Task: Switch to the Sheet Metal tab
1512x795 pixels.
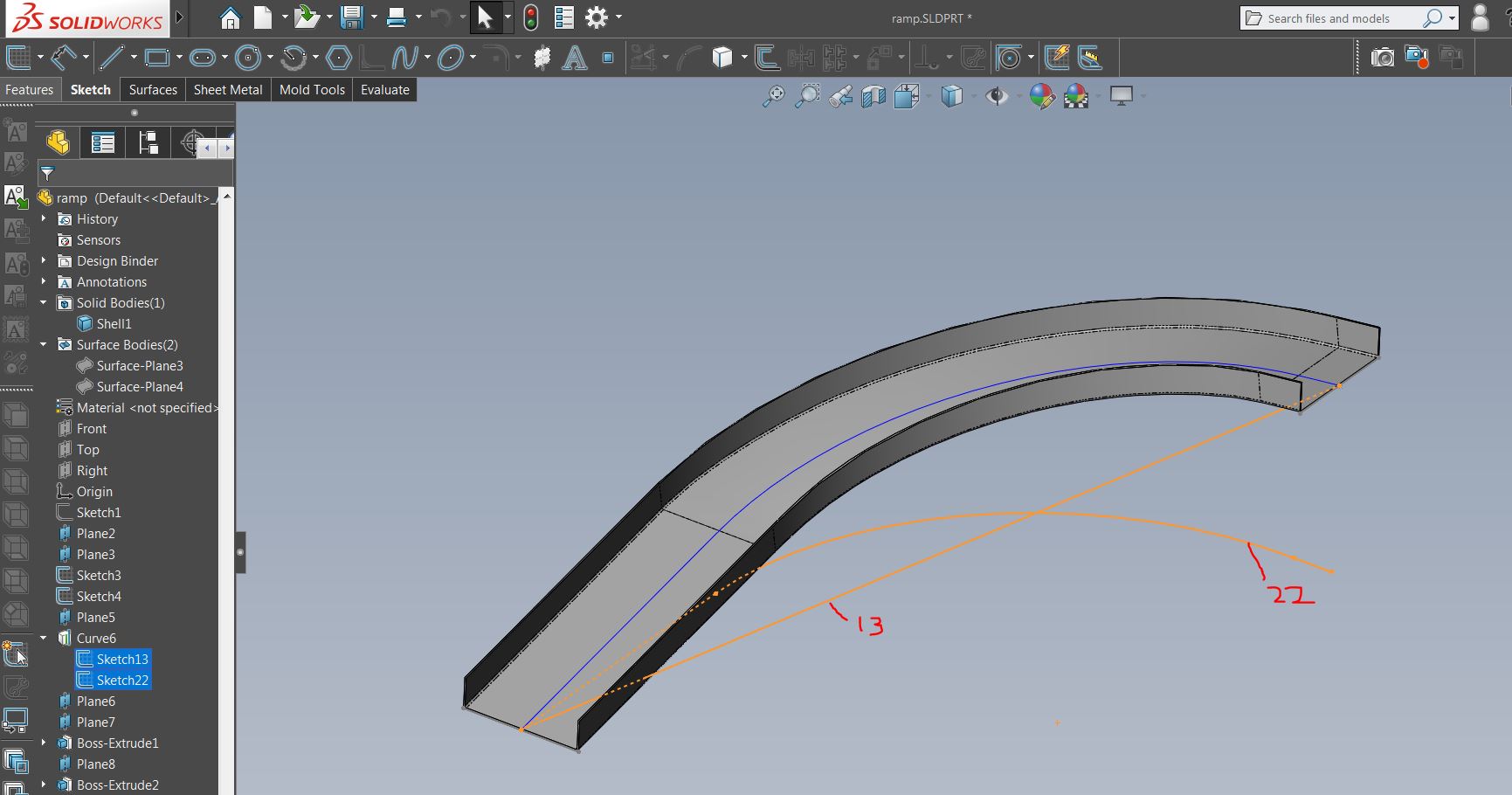Action: tap(228, 90)
